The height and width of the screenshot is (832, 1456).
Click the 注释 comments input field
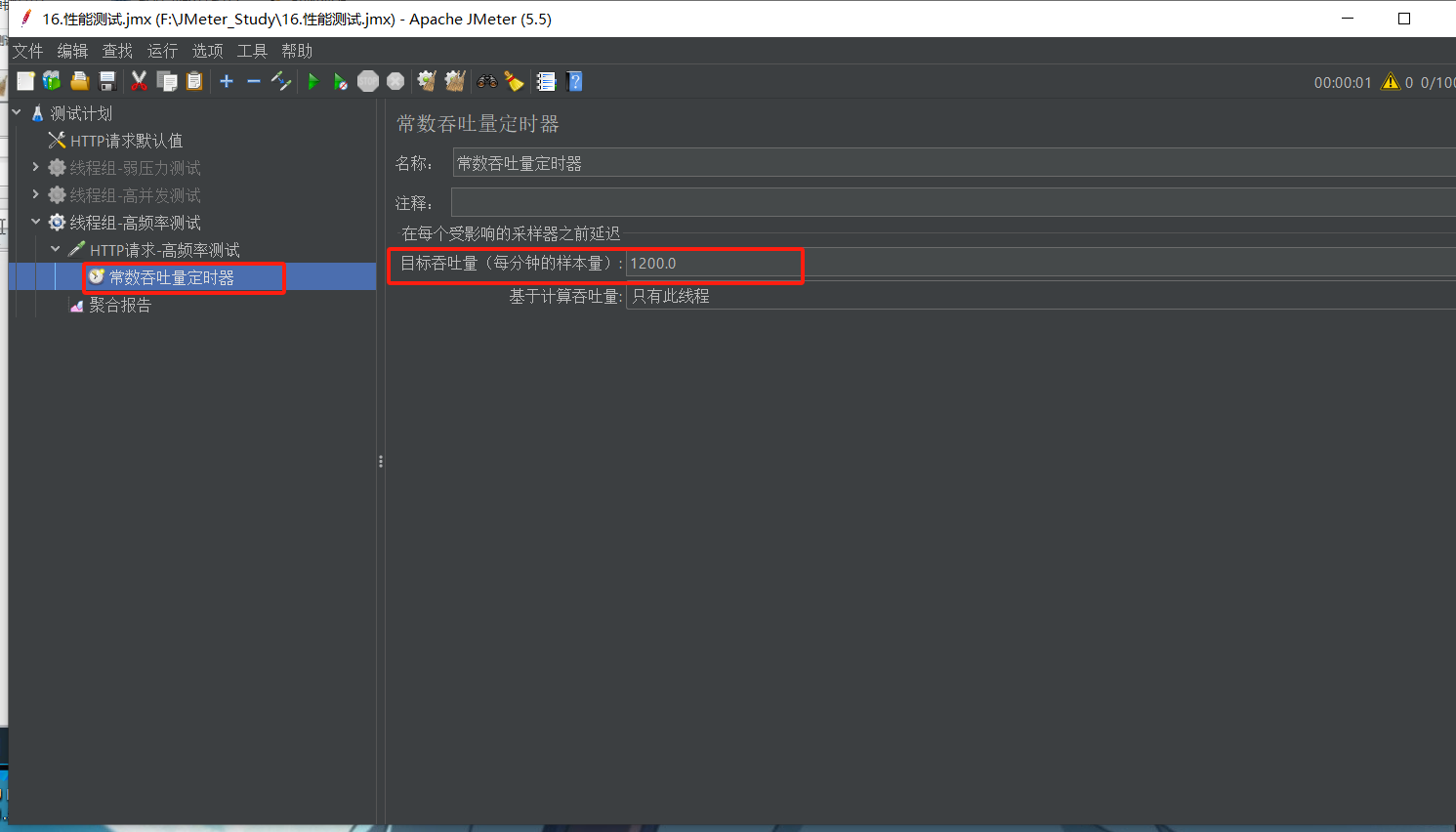[953, 202]
